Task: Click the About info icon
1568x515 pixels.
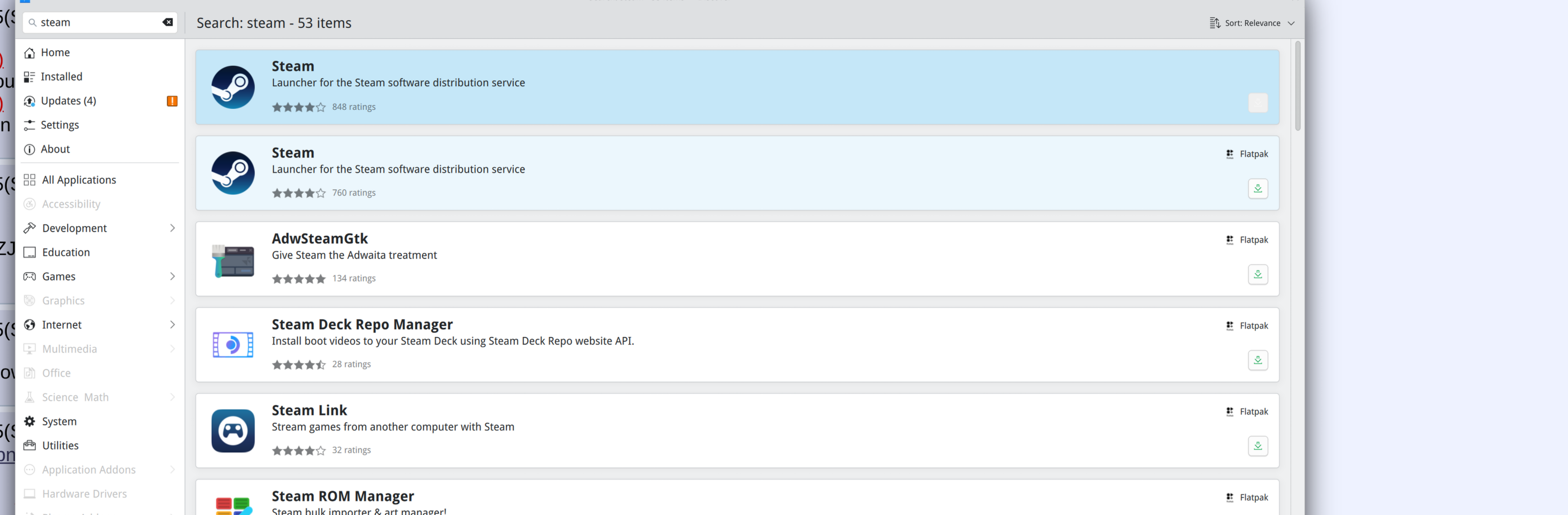Action: (29, 149)
